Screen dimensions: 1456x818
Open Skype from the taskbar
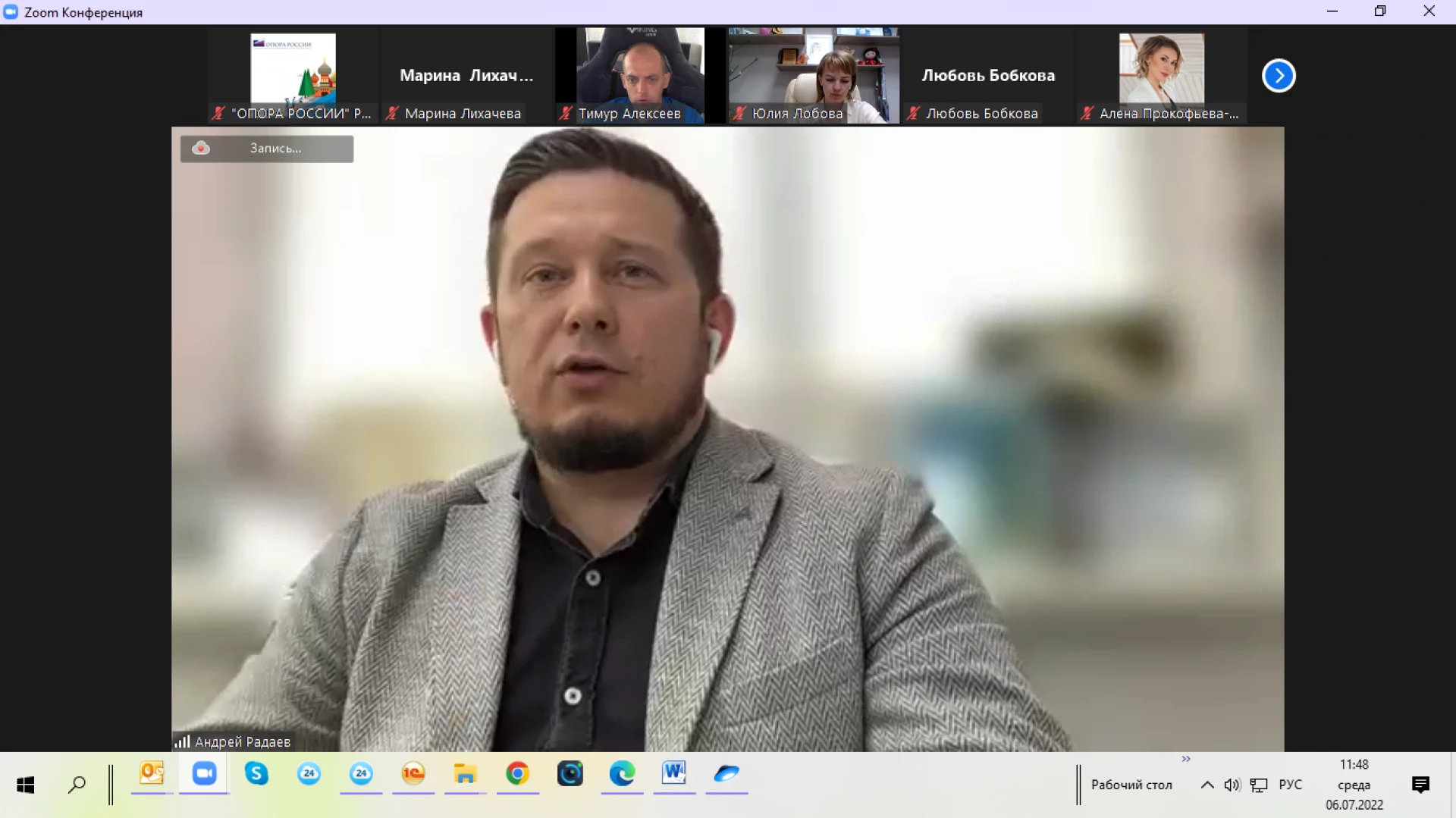pos(256,774)
